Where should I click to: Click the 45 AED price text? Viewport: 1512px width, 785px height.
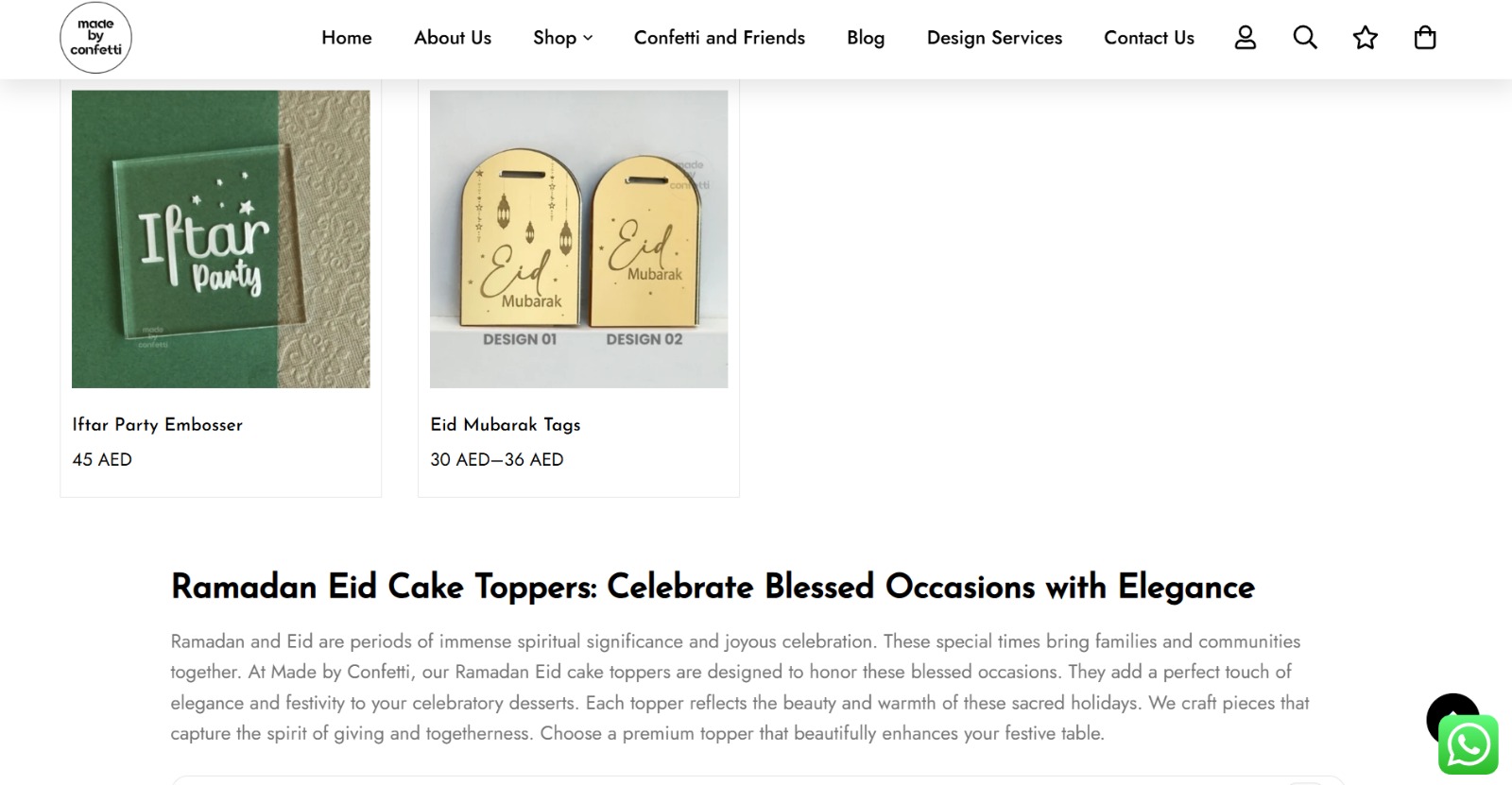coord(102,460)
